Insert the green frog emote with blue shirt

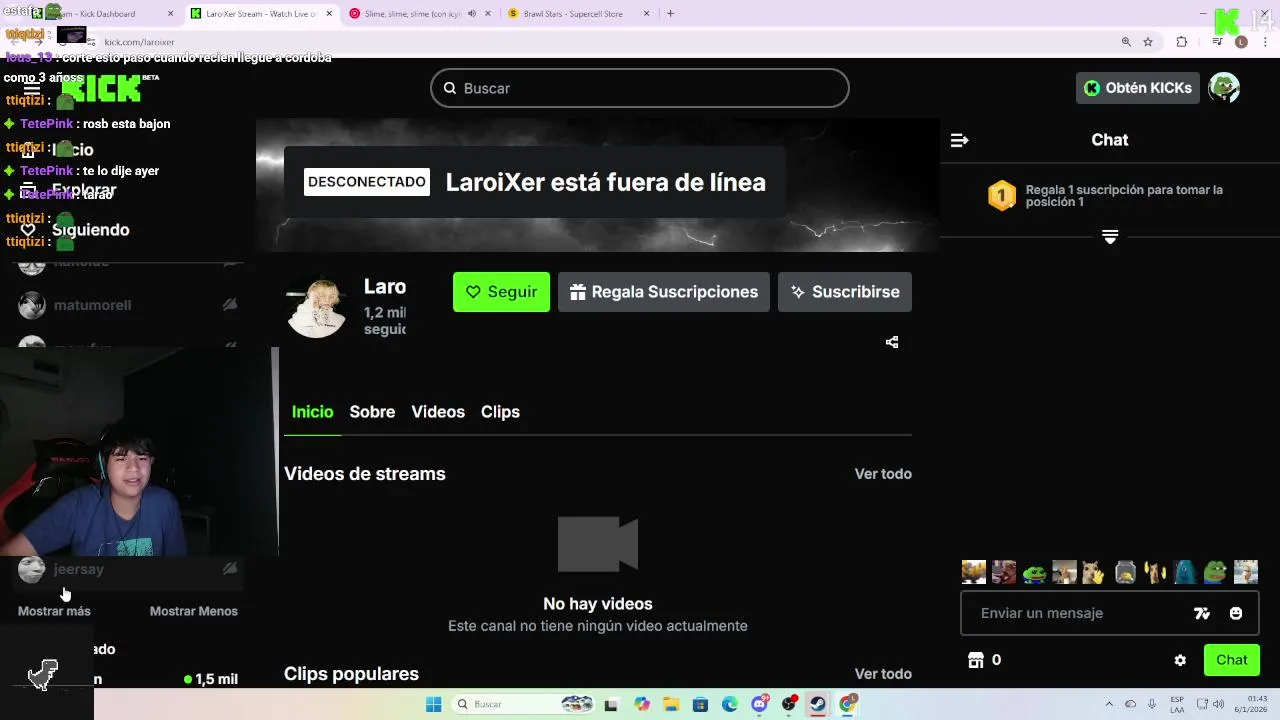click(x=1034, y=572)
